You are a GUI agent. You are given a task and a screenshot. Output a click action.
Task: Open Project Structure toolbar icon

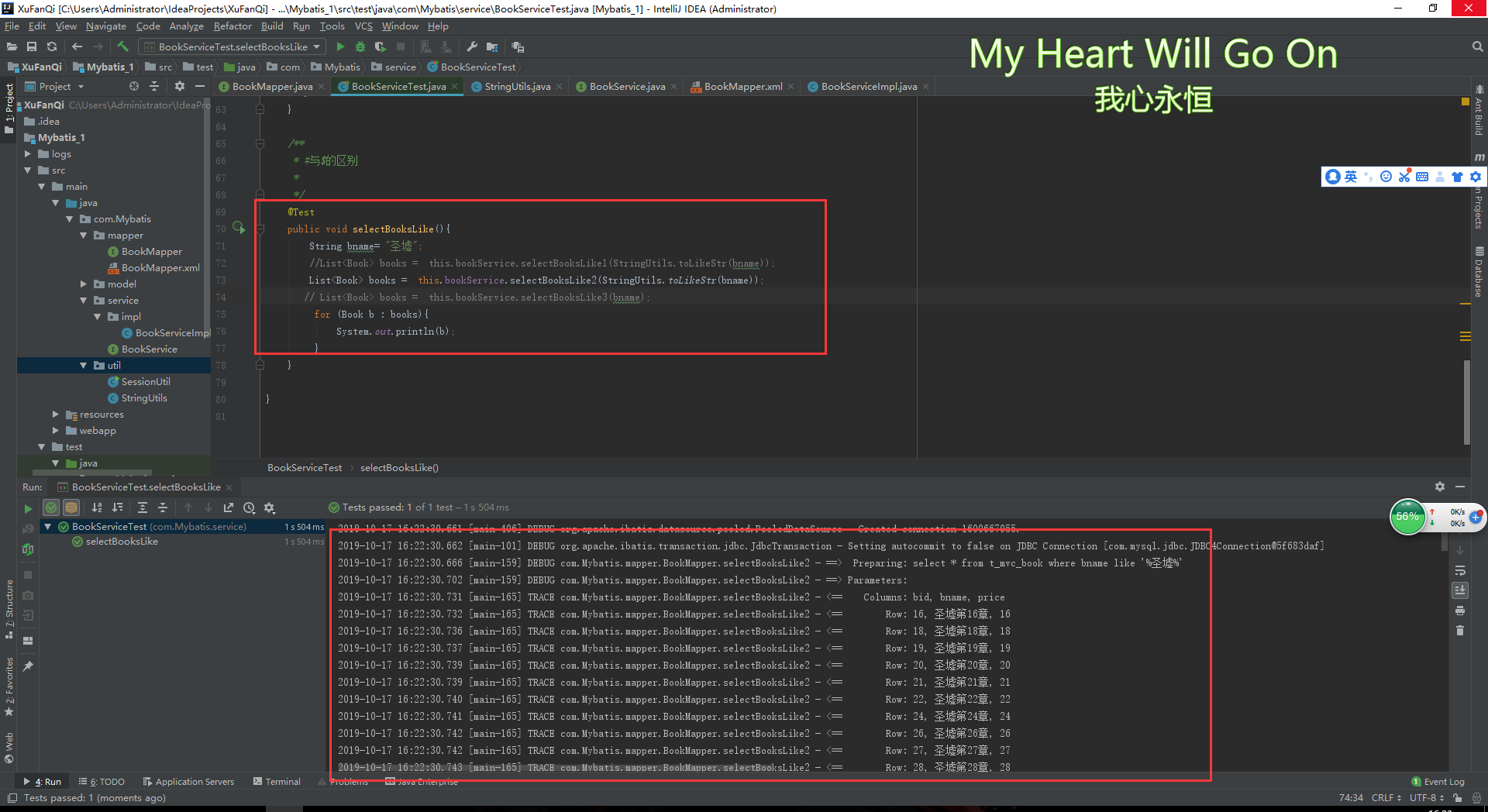click(x=492, y=47)
